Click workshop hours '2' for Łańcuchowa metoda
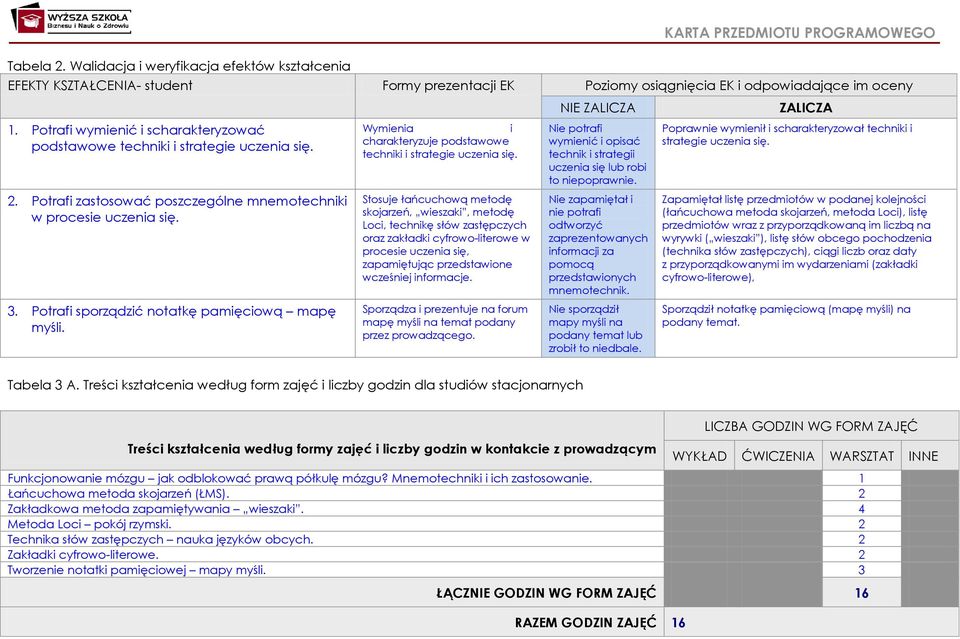This screenshot has width=960, height=639. (861, 494)
